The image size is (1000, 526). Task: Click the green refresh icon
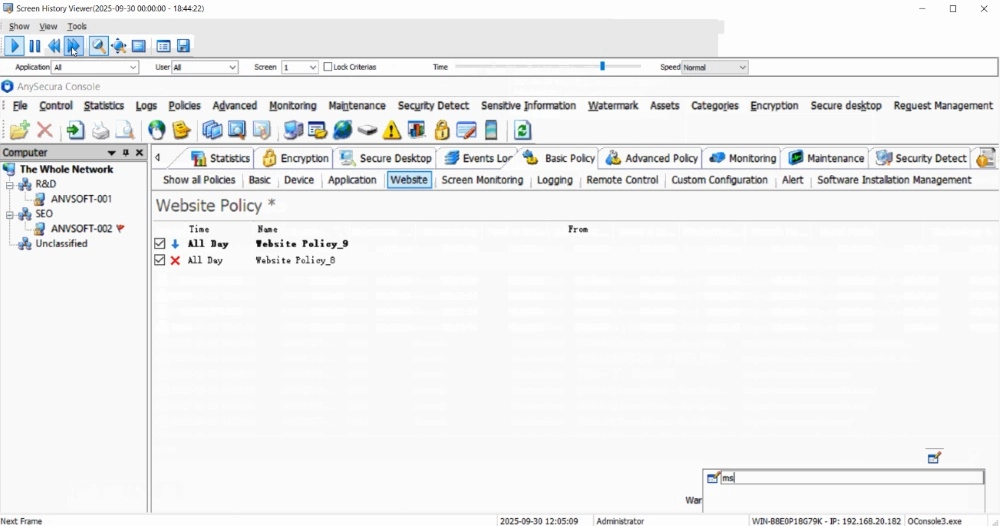pyautogui.click(x=522, y=130)
